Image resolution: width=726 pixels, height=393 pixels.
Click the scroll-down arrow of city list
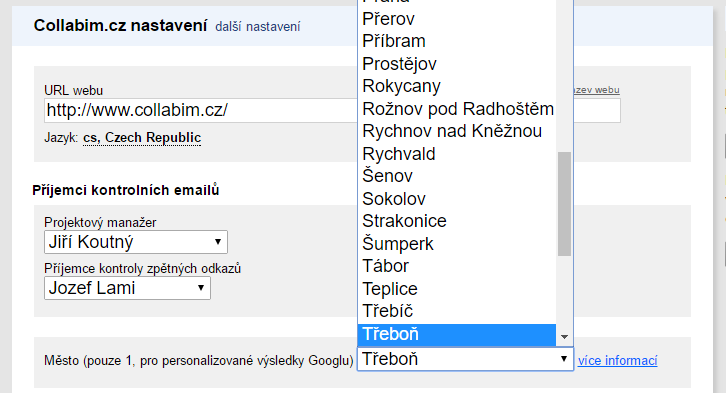click(x=564, y=337)
